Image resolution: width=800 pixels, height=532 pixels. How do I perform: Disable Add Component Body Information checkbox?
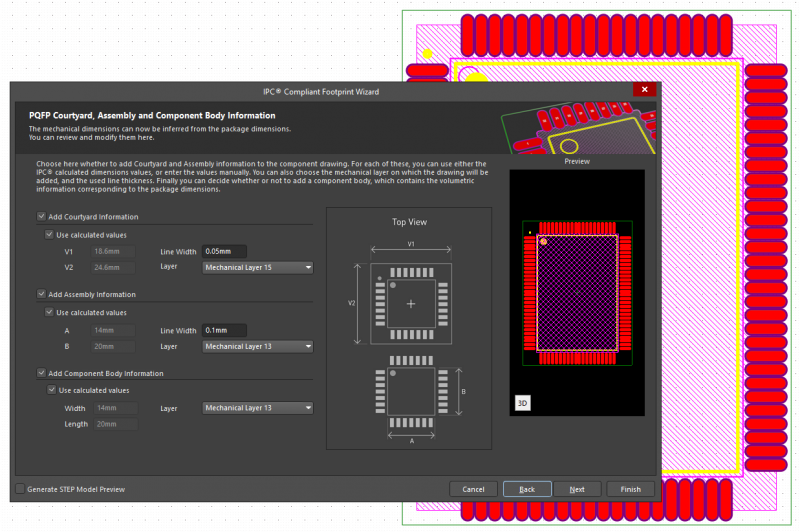[x=41, y=373]
